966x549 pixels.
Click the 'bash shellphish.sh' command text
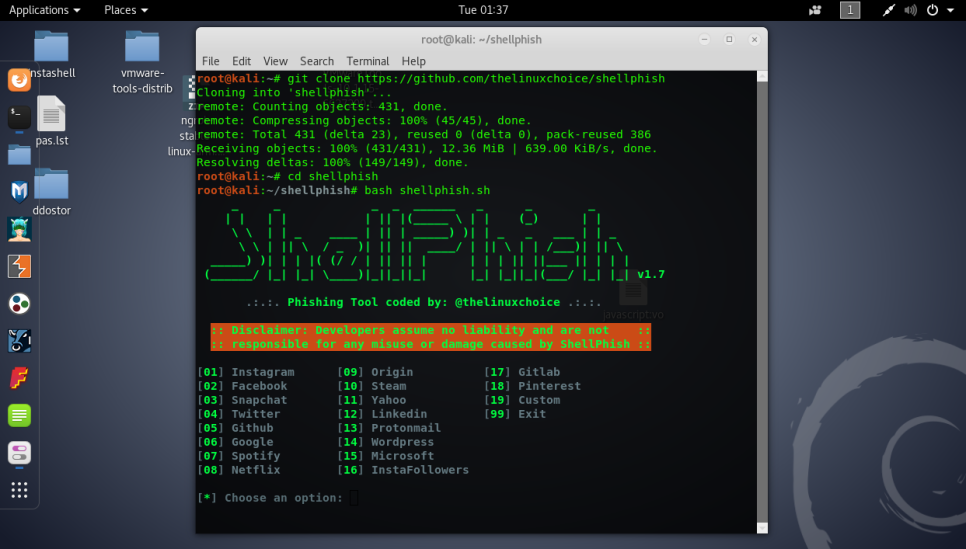[x=428, y=190]
